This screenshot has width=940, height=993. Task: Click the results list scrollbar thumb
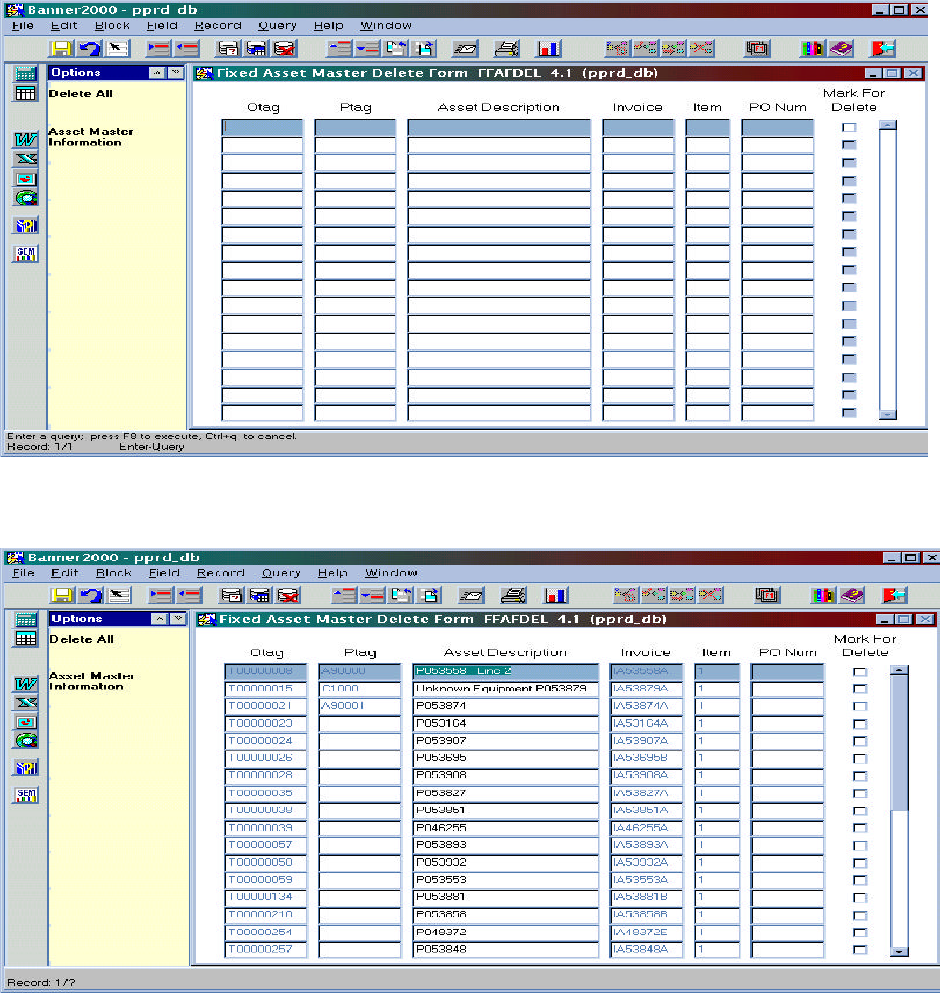899,742
